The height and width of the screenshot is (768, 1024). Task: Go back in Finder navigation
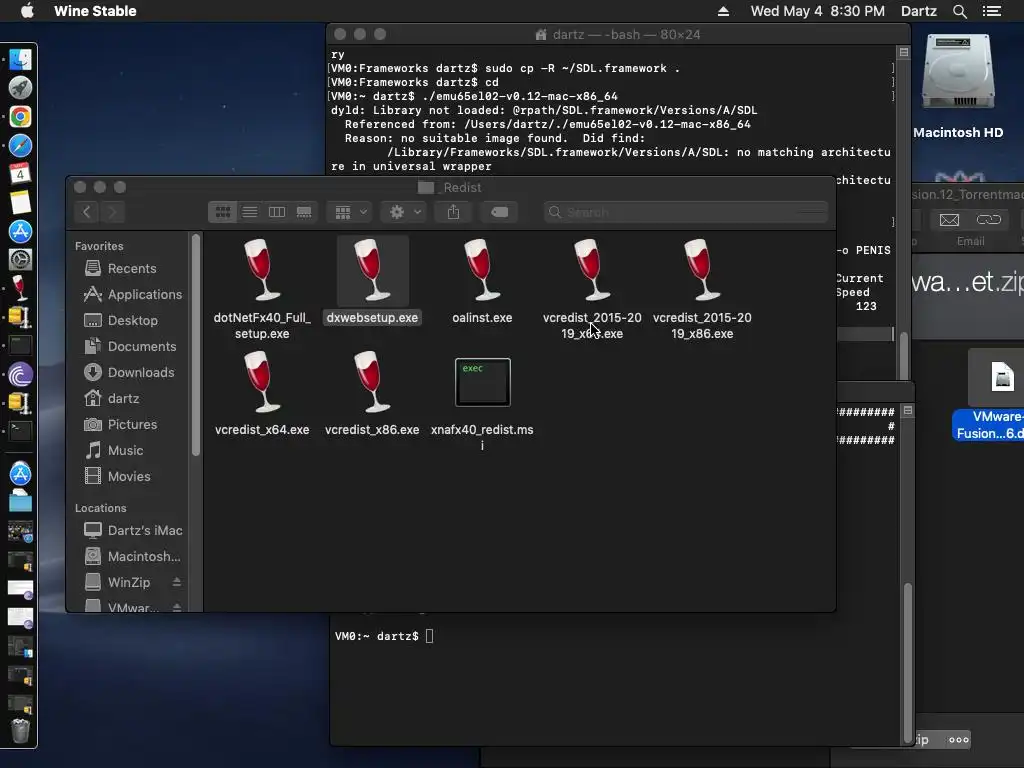click(x=86, y=212)
